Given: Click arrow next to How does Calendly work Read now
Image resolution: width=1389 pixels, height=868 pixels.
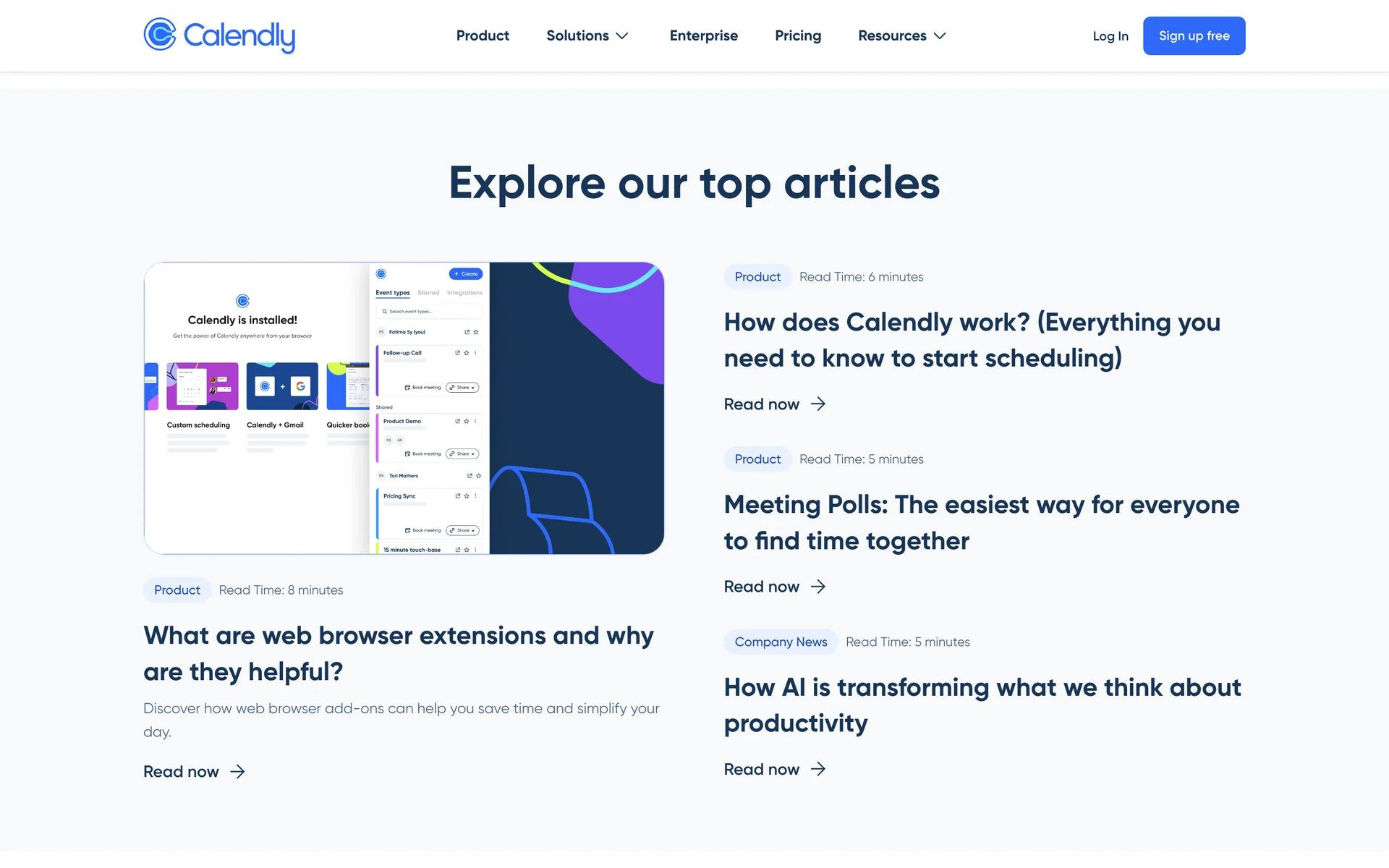Looking at the screenshot, I should [x=818, y=404].
